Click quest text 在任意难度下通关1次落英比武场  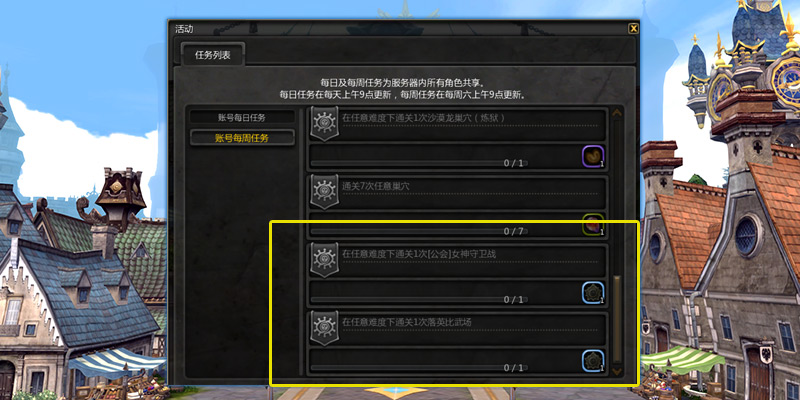pyautogui.click(x=407, y=322)
